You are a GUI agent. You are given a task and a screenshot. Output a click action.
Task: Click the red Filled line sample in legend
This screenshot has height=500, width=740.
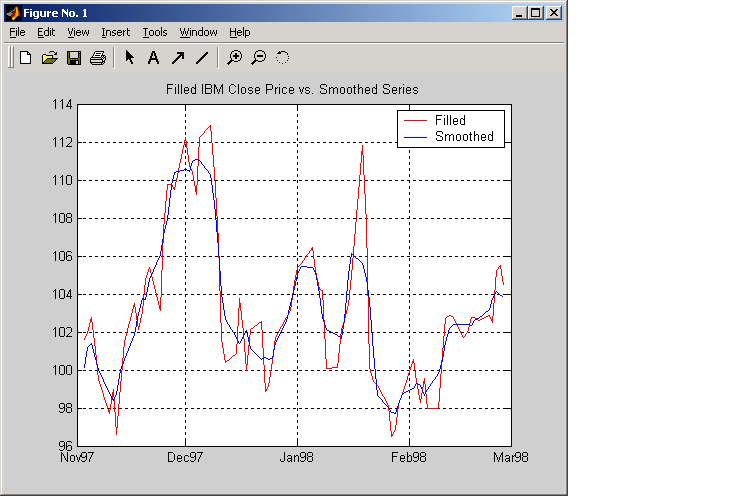tap(413, 121)
